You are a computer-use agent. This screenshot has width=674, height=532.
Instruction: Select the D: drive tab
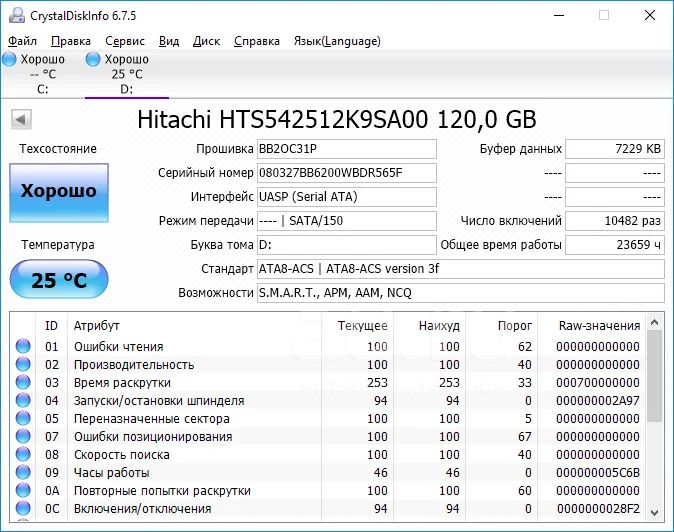[127, 74]
